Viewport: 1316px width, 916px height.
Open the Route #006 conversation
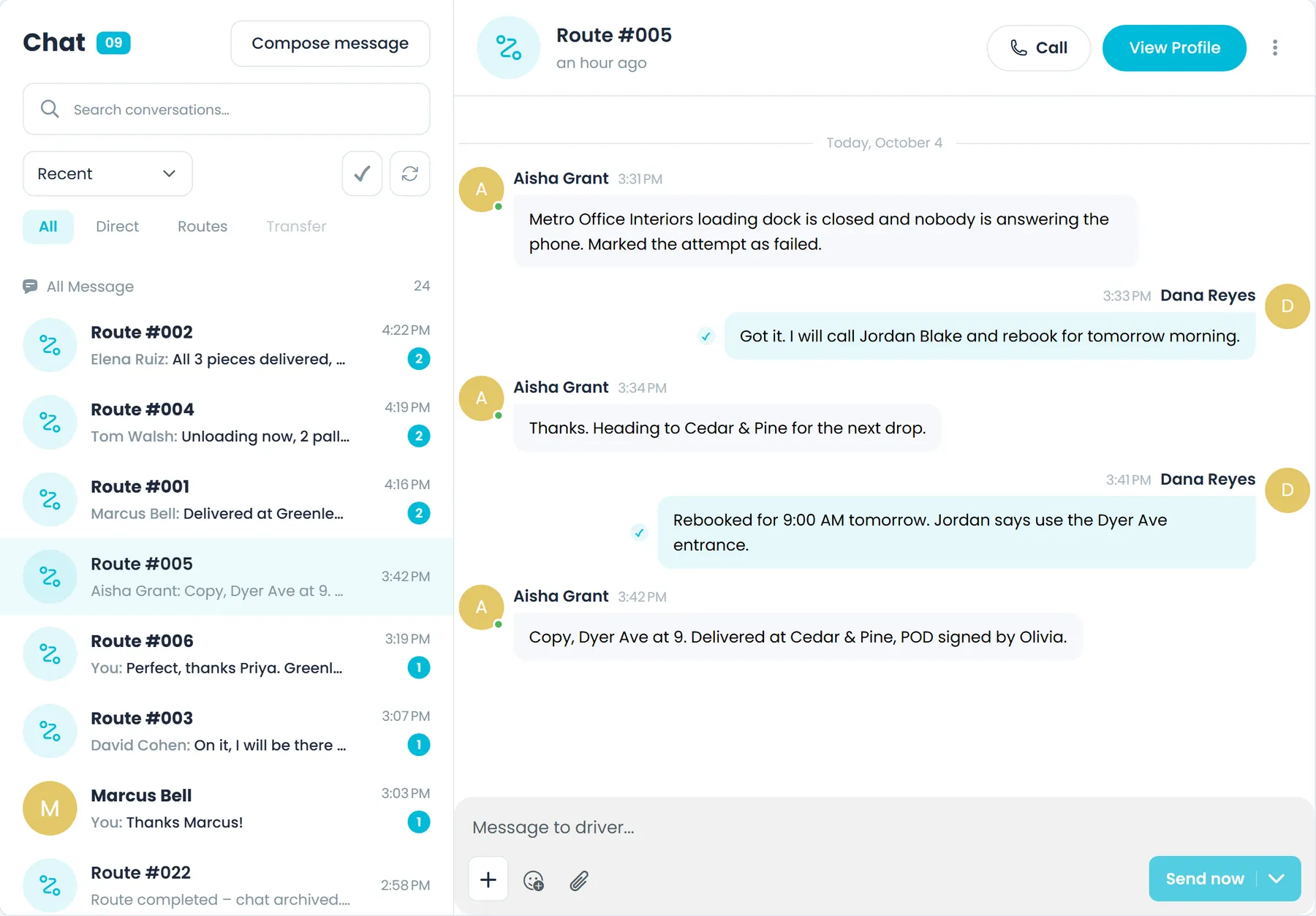226,654
